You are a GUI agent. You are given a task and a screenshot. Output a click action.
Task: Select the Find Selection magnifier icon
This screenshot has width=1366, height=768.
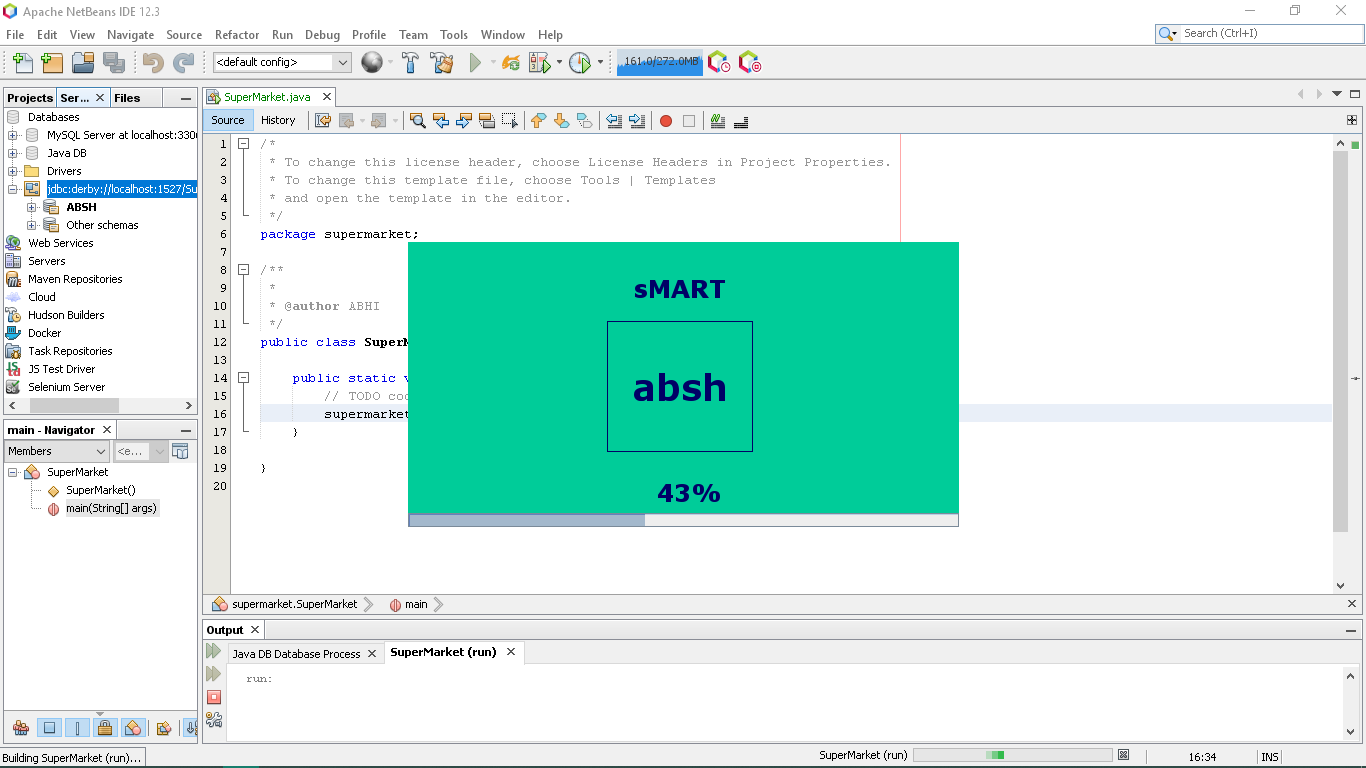(418, 120)
